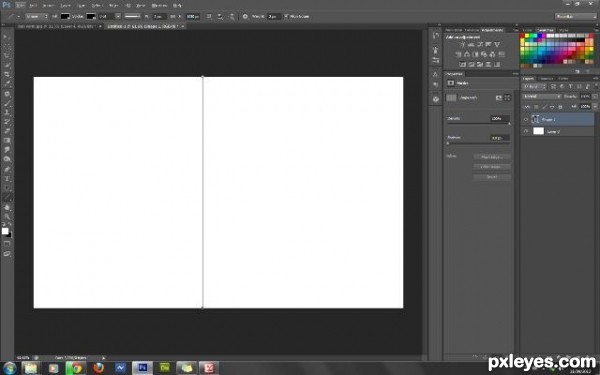Screen dimensions: 600x375
Task: Open the layer Opacity slider arrow
Action: tap(595, 96)
